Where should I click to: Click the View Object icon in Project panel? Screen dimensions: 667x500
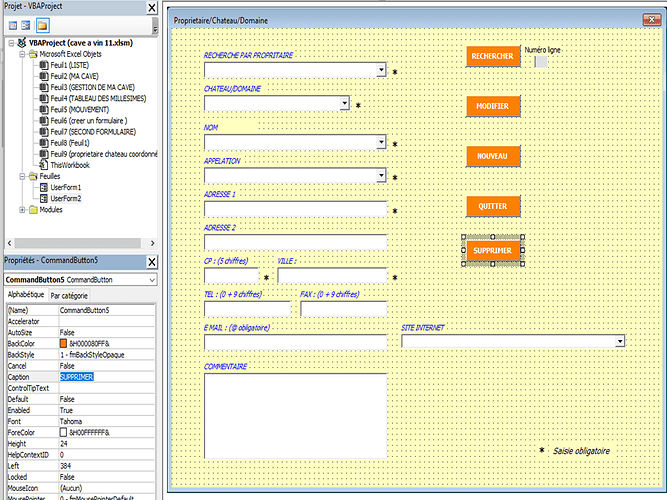(x=27, y=25)
